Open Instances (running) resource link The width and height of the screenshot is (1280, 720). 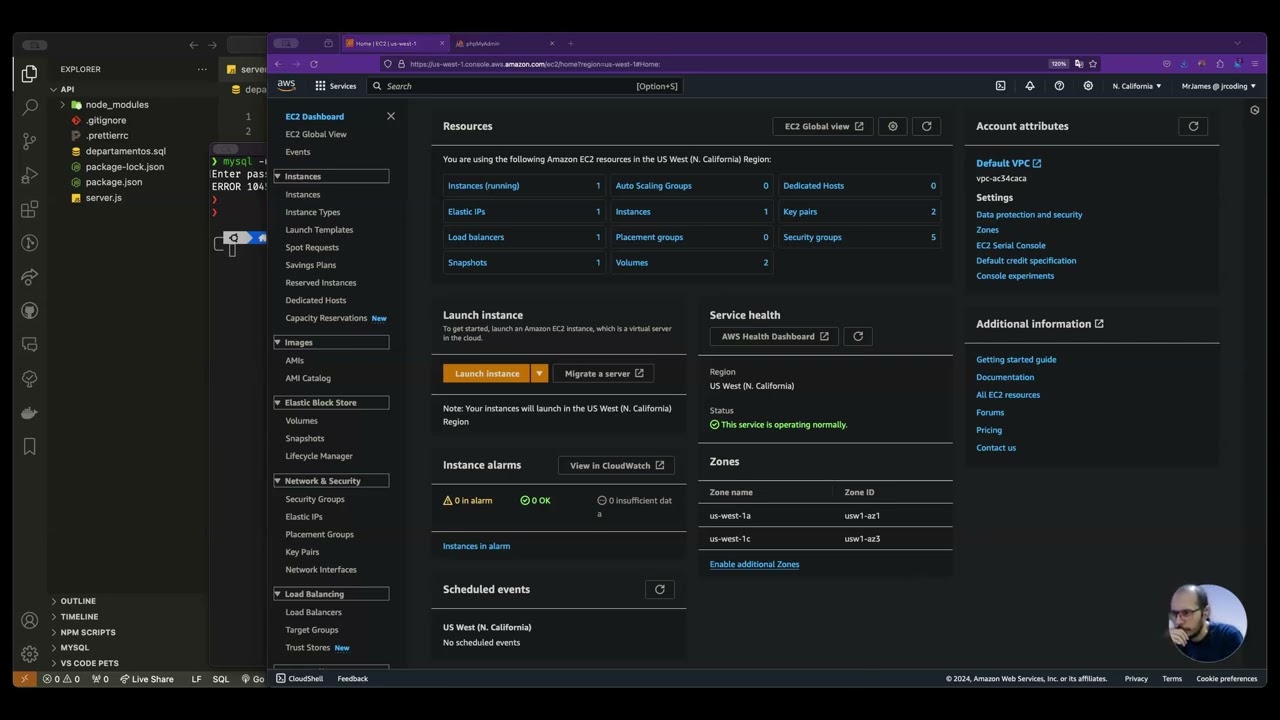(483, 186)
